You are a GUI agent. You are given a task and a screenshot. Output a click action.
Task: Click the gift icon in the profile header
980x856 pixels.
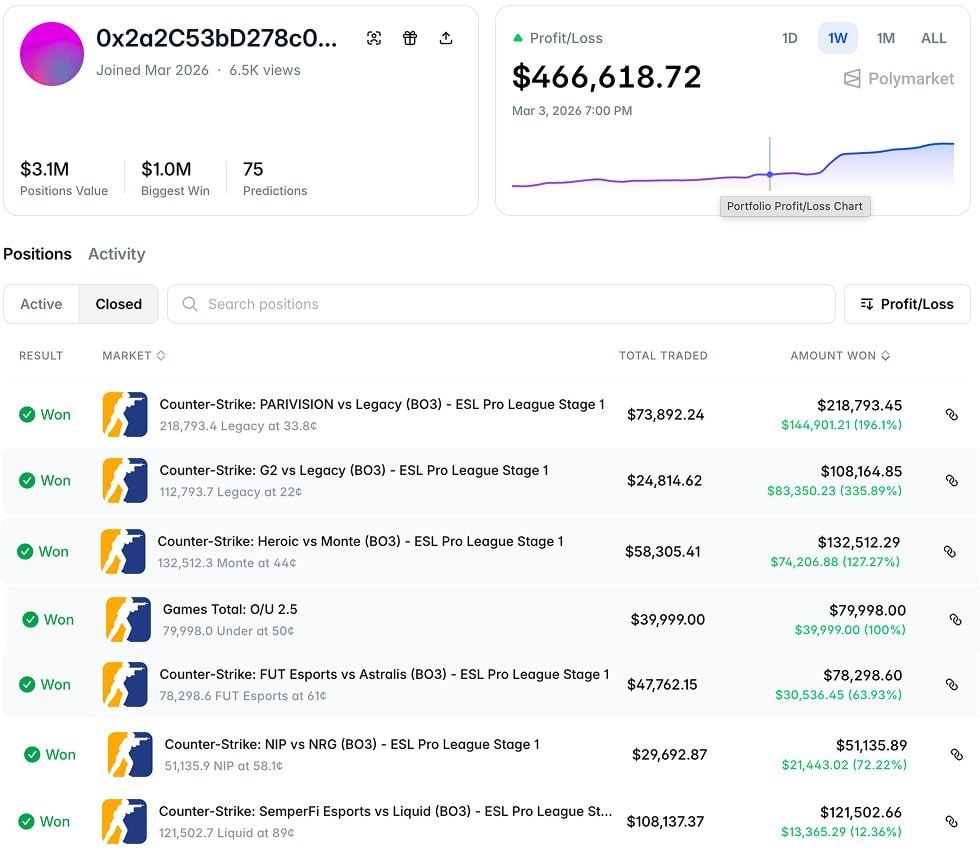point(410,38)
